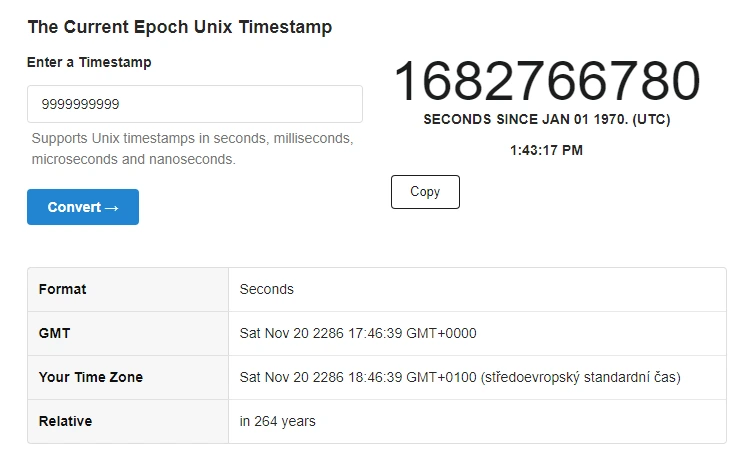Click the 'in 264 years' relative value
Screen dimensions: 734x453
(278, 421)
